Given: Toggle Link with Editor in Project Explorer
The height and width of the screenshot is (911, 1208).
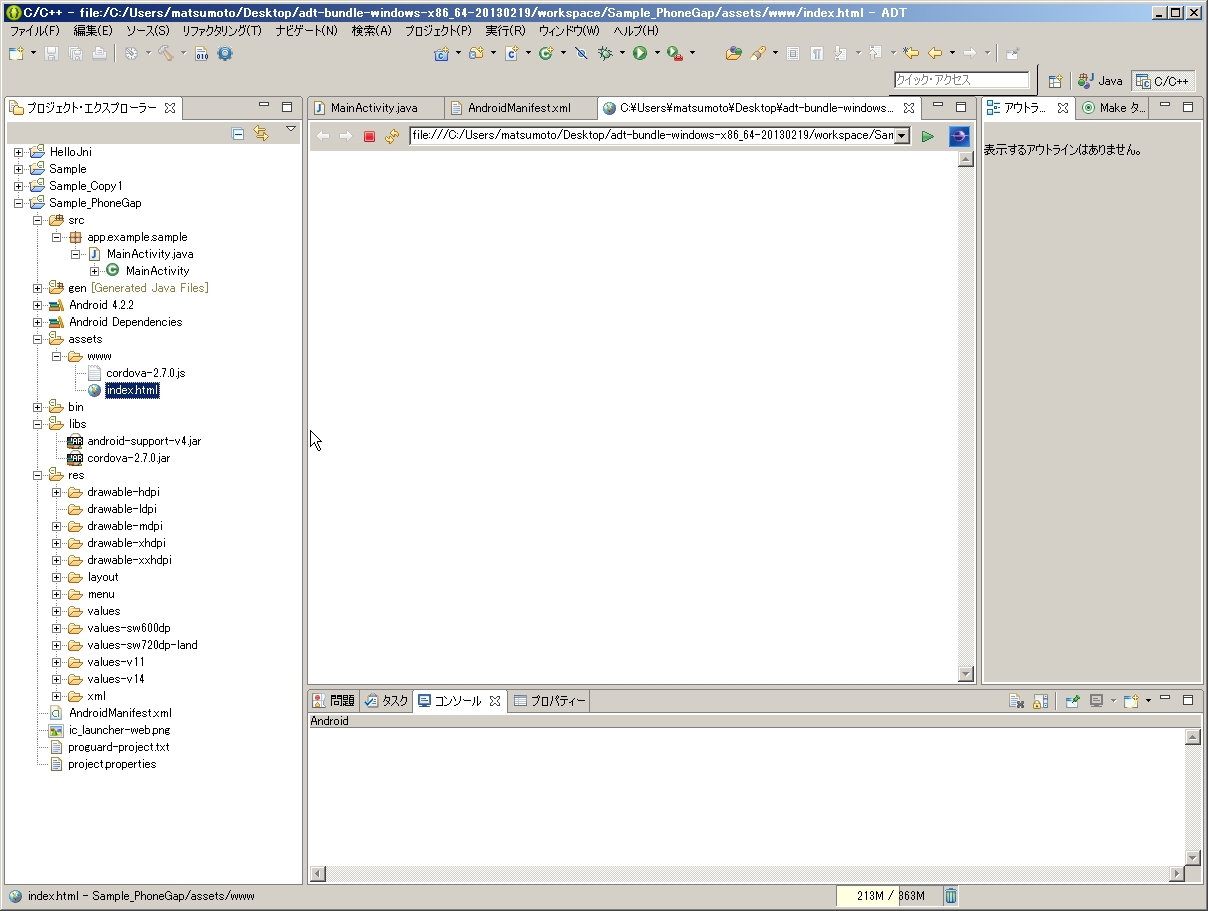Looking at the screenshot, I should pyautogui.click(x=261, y=133).
